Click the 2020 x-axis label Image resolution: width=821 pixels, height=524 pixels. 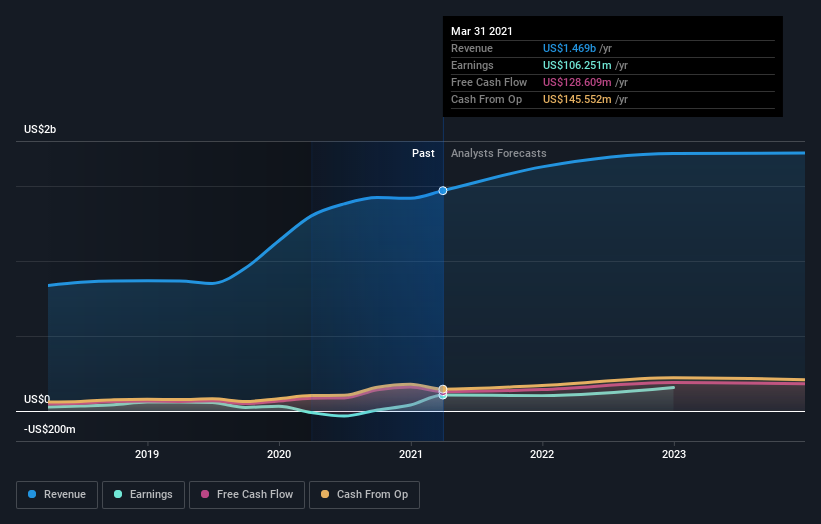(279, 454)
